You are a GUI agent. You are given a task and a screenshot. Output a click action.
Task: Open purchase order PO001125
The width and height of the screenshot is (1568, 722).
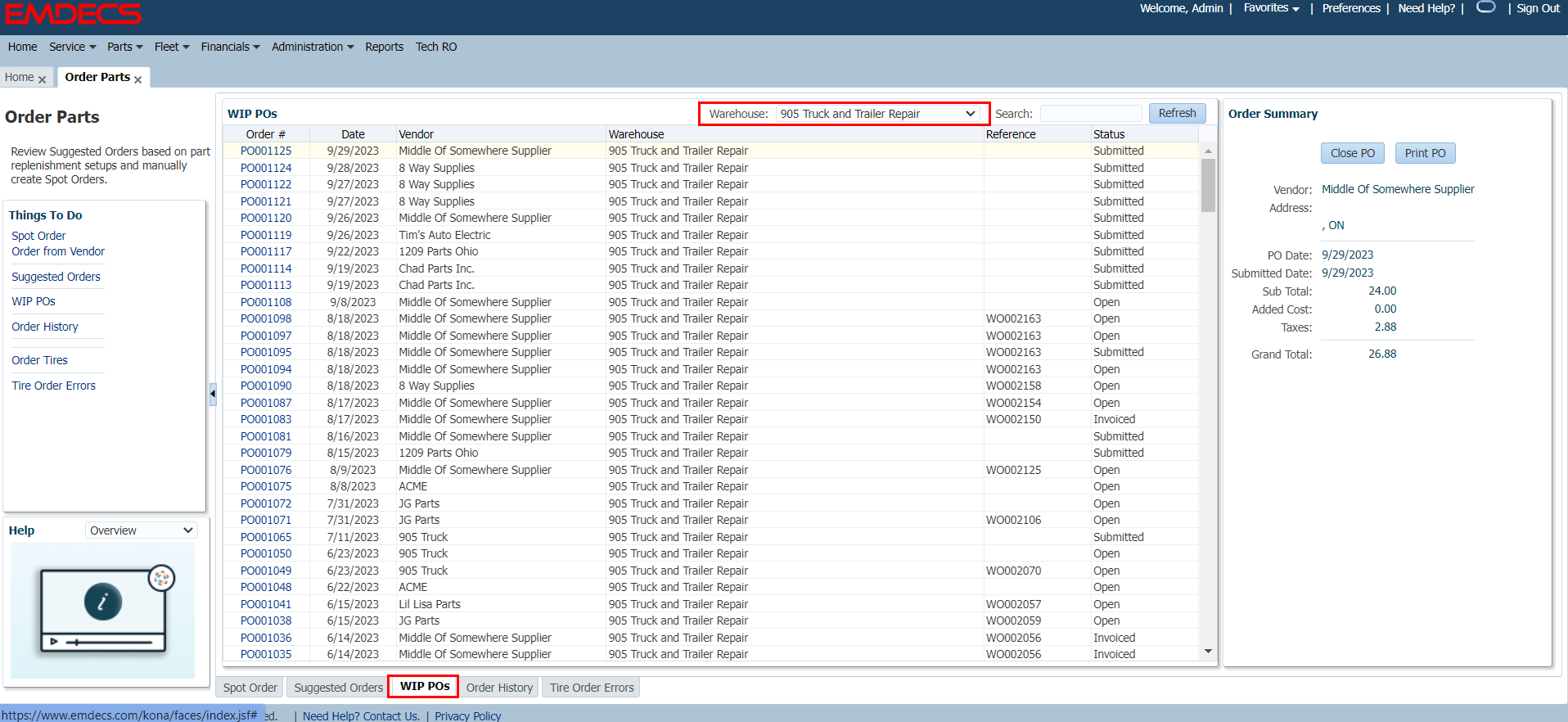266,151
